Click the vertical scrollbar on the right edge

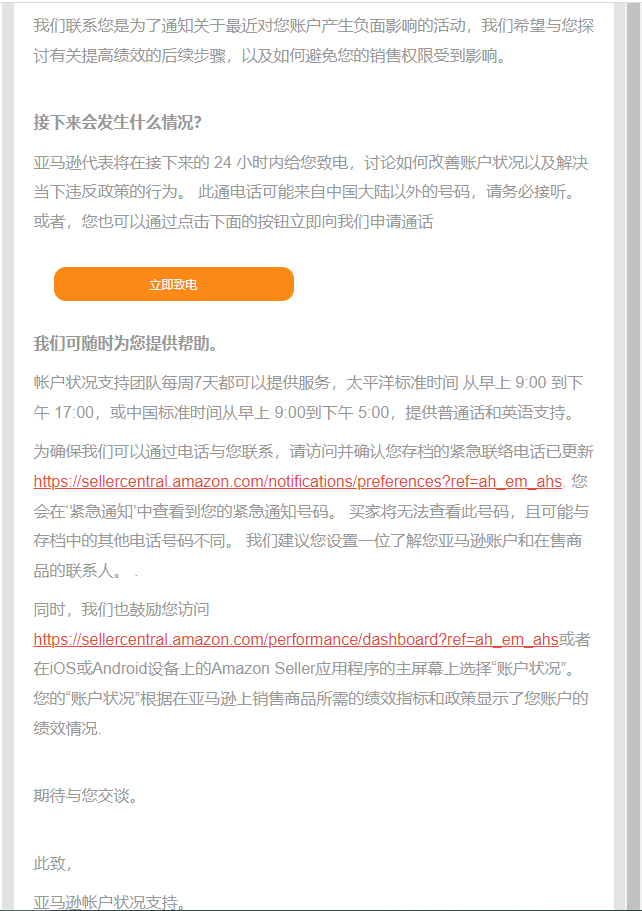(x=634, y=456)
